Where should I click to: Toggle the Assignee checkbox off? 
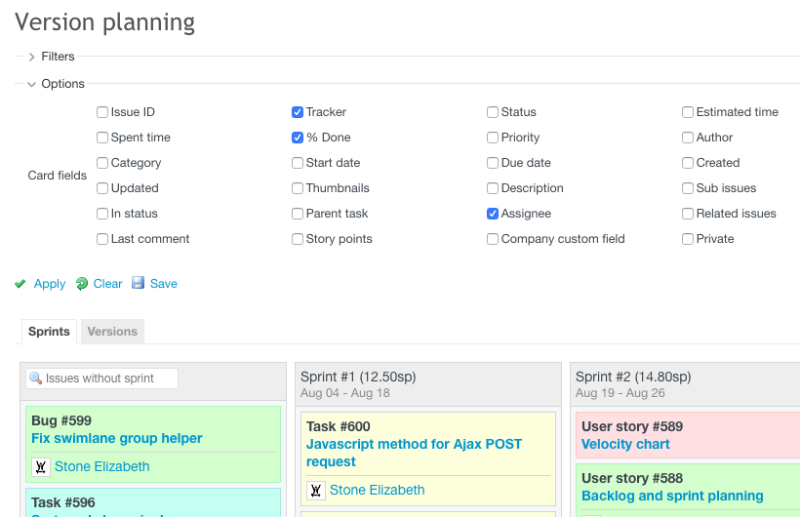tap(492, 214)
